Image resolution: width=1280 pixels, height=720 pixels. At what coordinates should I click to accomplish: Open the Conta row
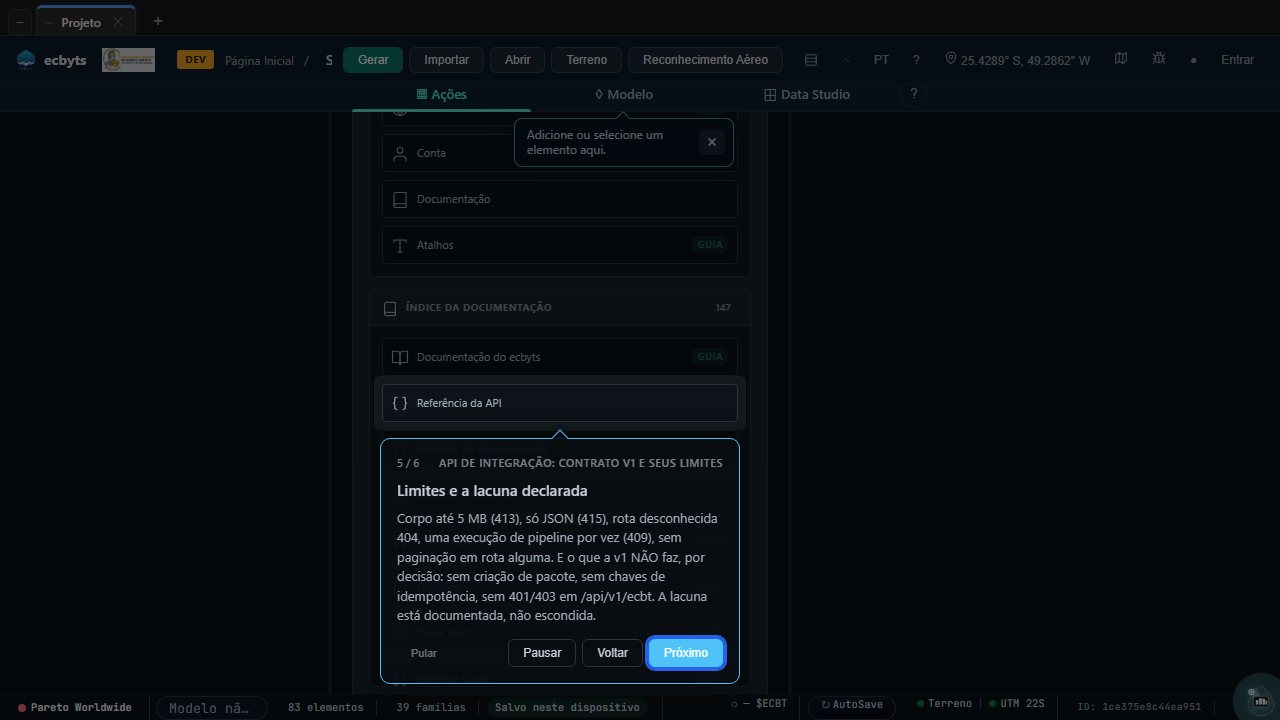coord(559,153)
